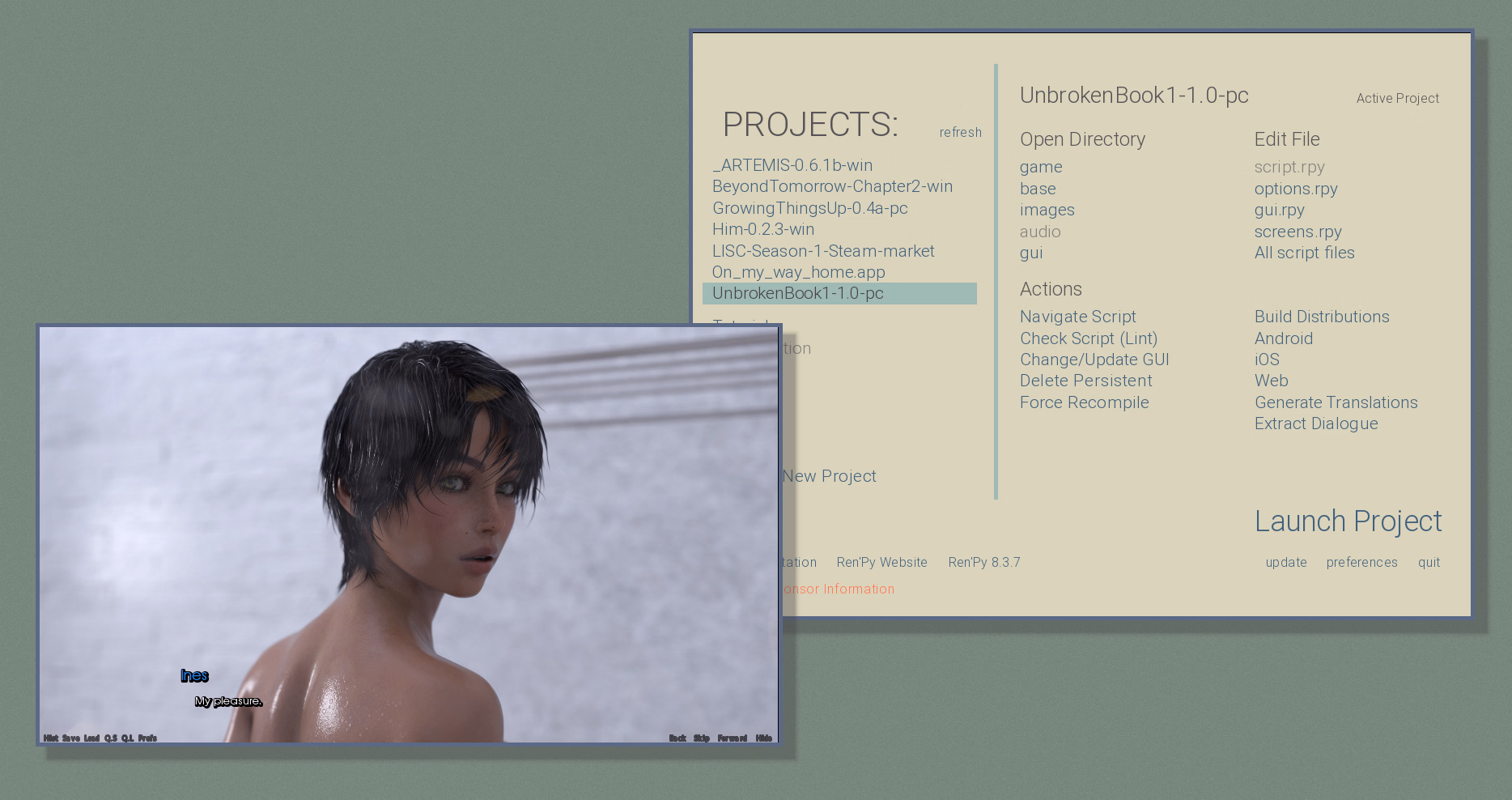
Task: Click Navigate Script action
Action: pyautogui.click(x=1077, y=317)
